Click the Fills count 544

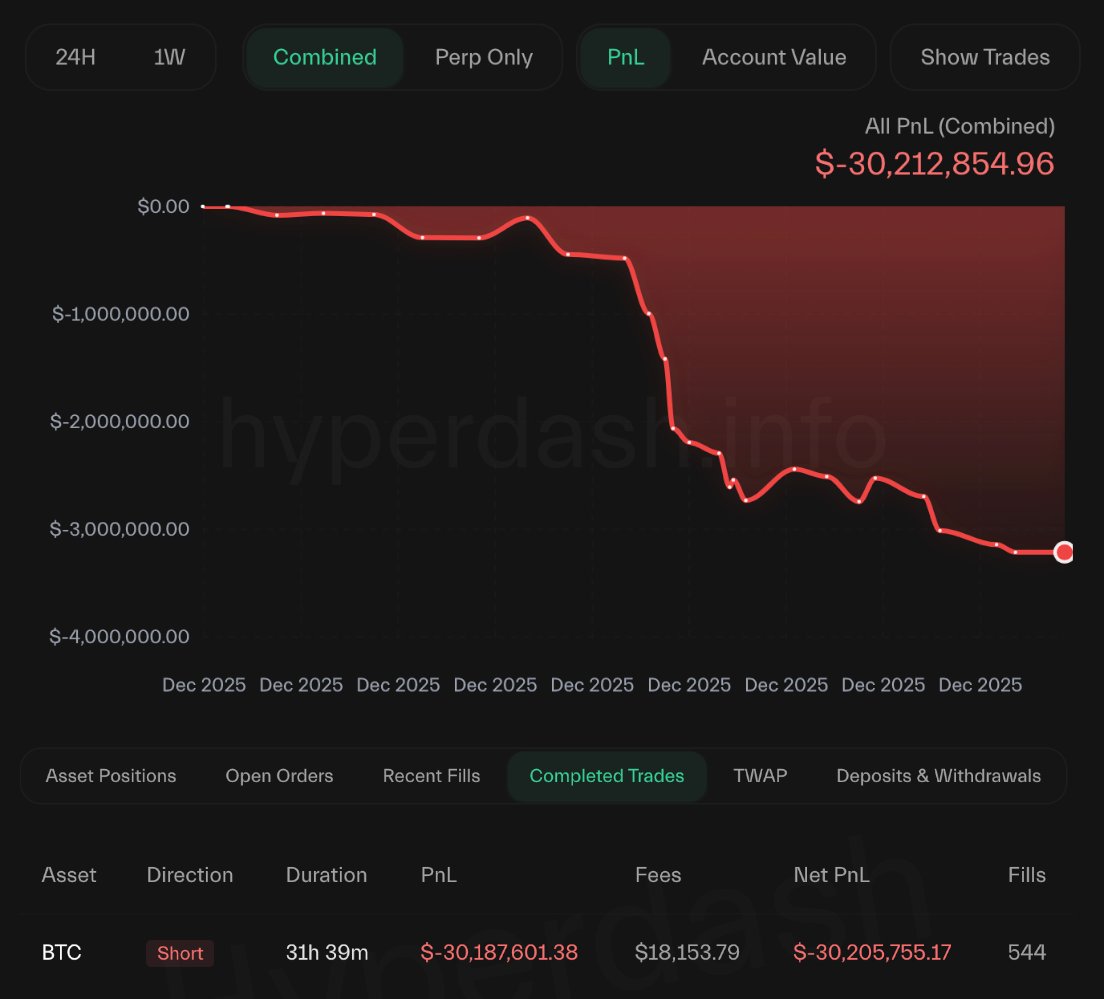coord(1027,952)
